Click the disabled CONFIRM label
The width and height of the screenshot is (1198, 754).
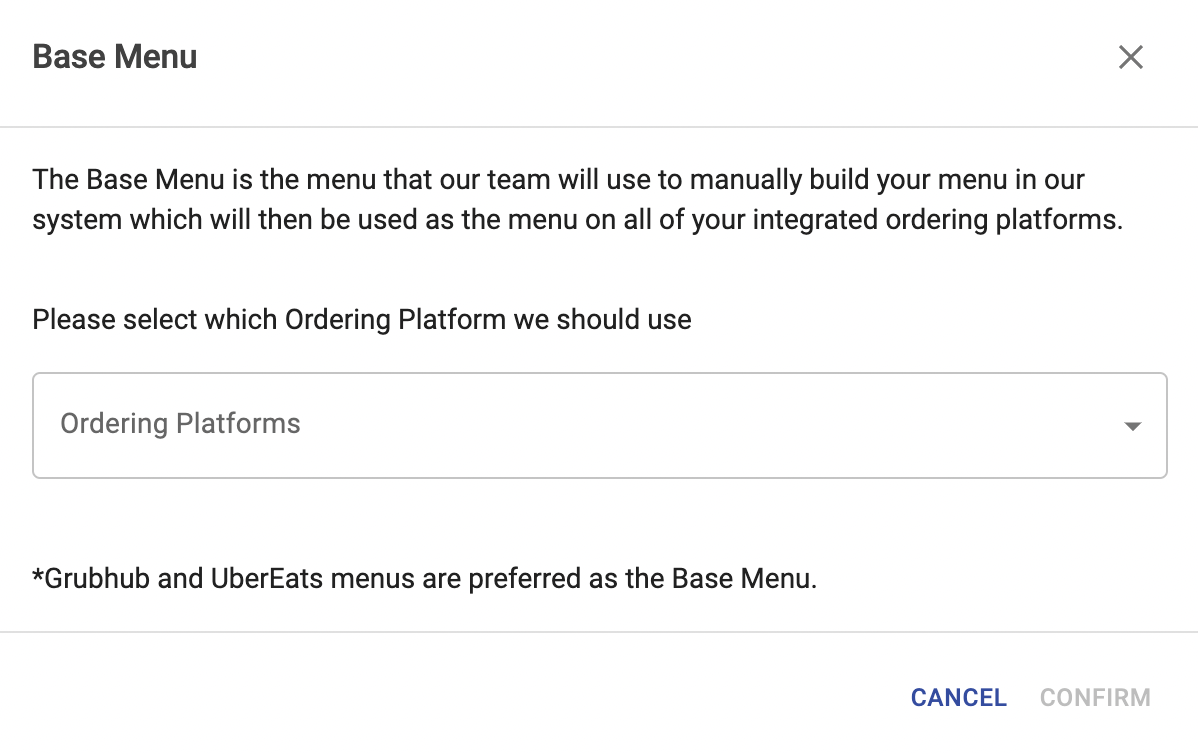1094,697
